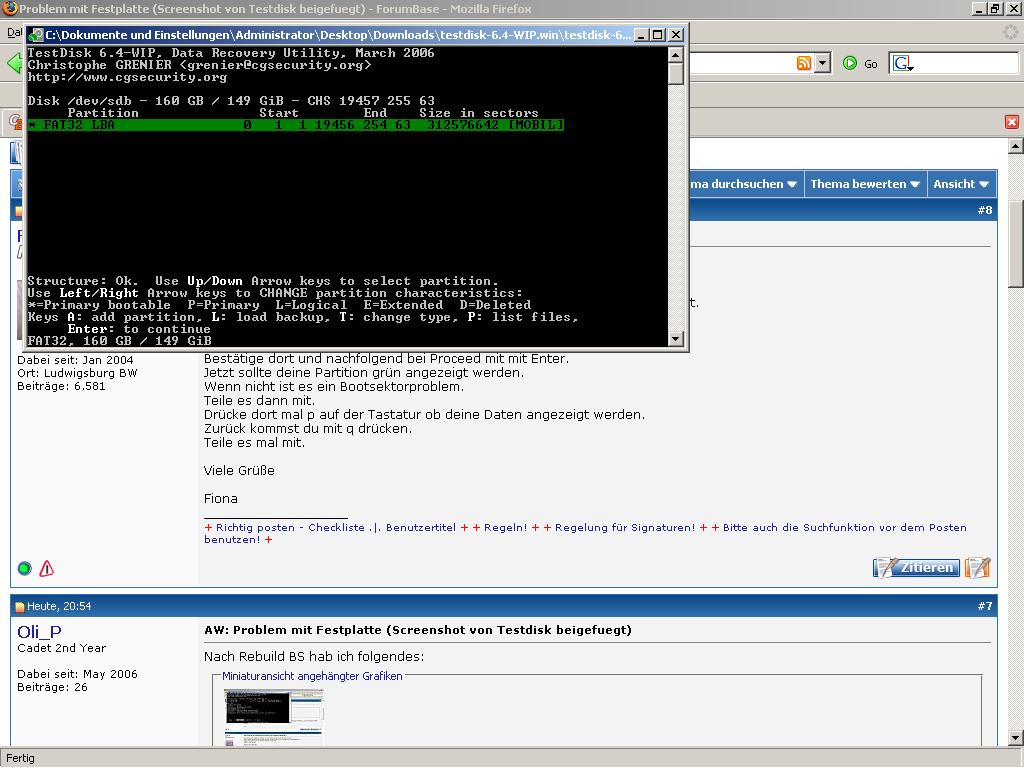The height and width of the screenshot is (768, 1024).
Task: Click the console window scroll down arrow
Action: [676, 338]
